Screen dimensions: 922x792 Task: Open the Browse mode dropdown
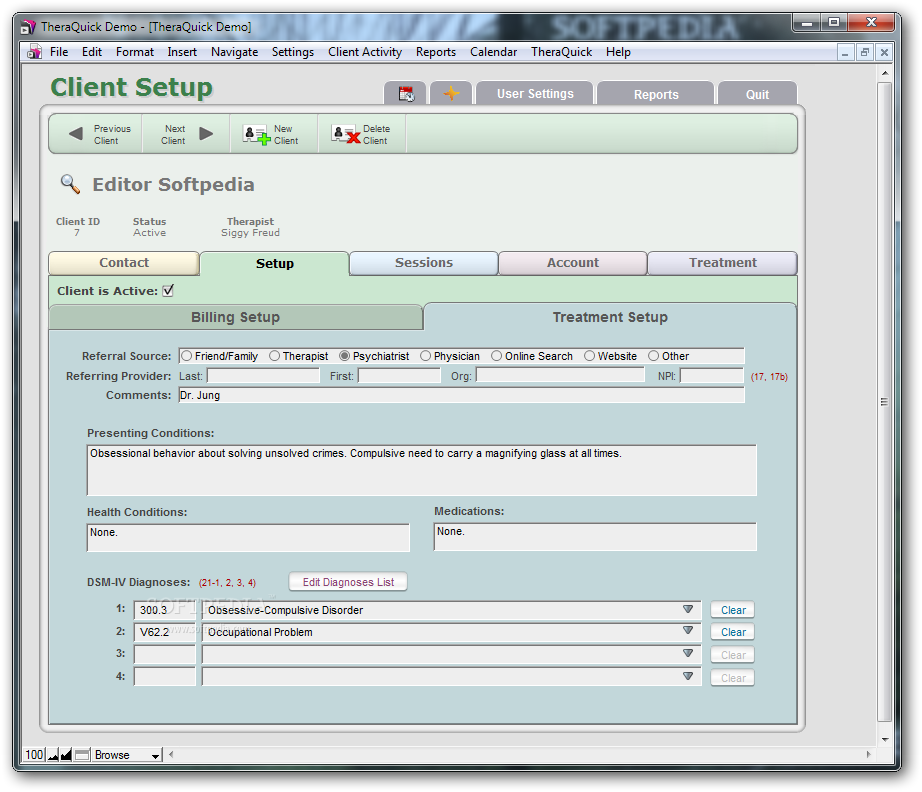[x=127, y=755]
